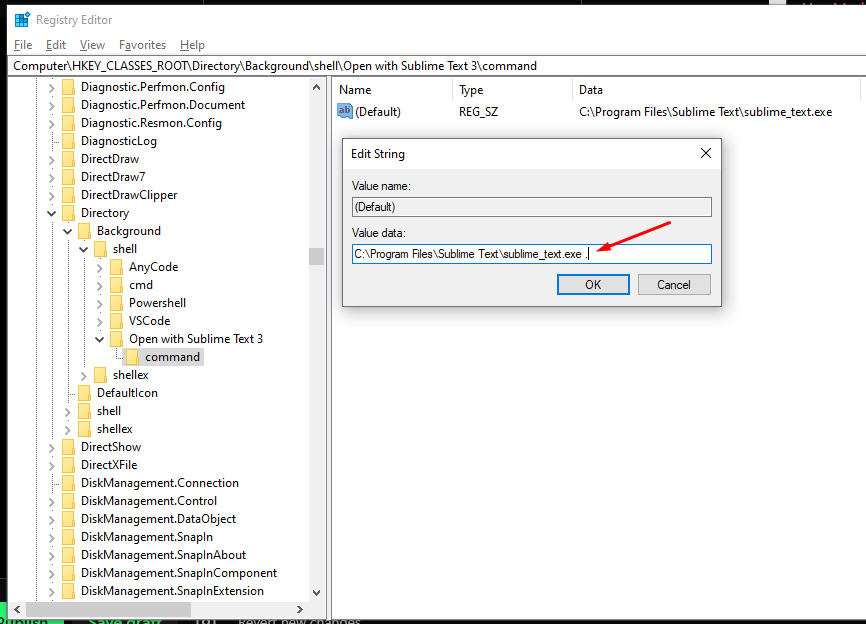Click the DirectShow folder icon
Viewport: 866px width, 624px height.
click(68, 447)
